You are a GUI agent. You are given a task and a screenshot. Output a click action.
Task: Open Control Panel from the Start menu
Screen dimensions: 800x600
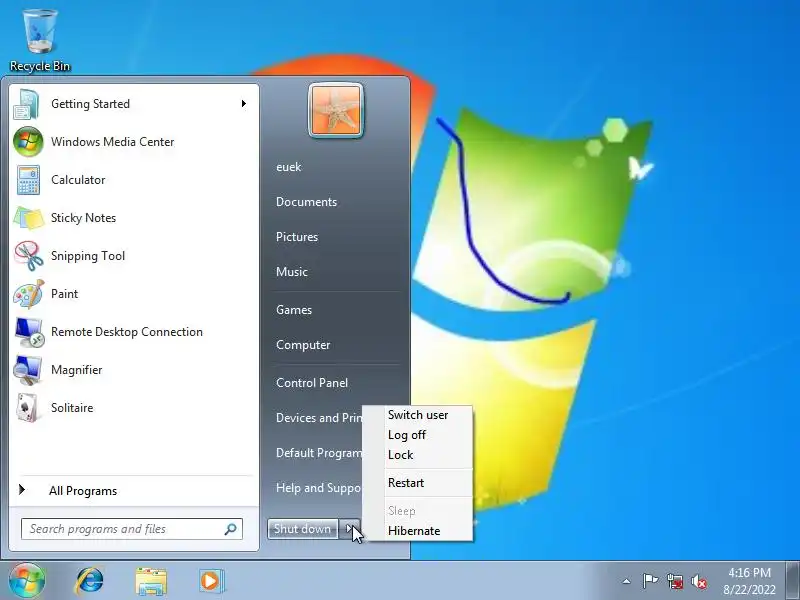coord(312,383)
